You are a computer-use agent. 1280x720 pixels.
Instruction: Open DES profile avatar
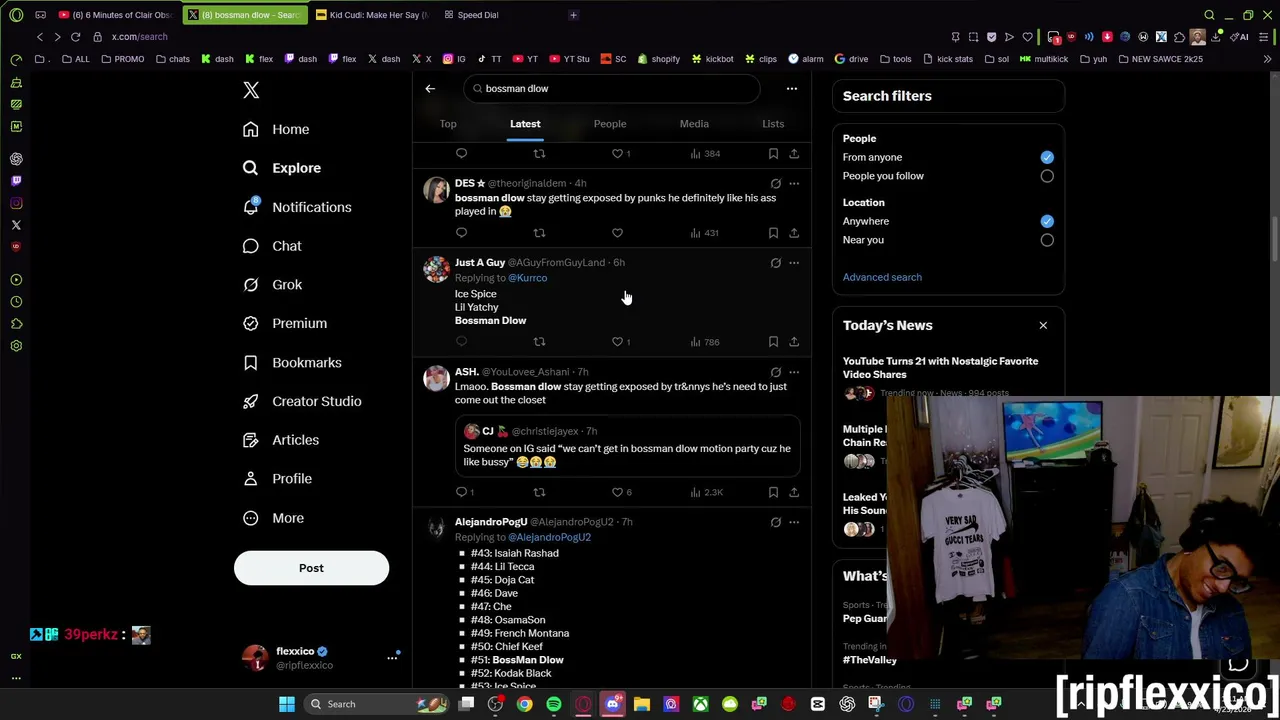point(436,190)
